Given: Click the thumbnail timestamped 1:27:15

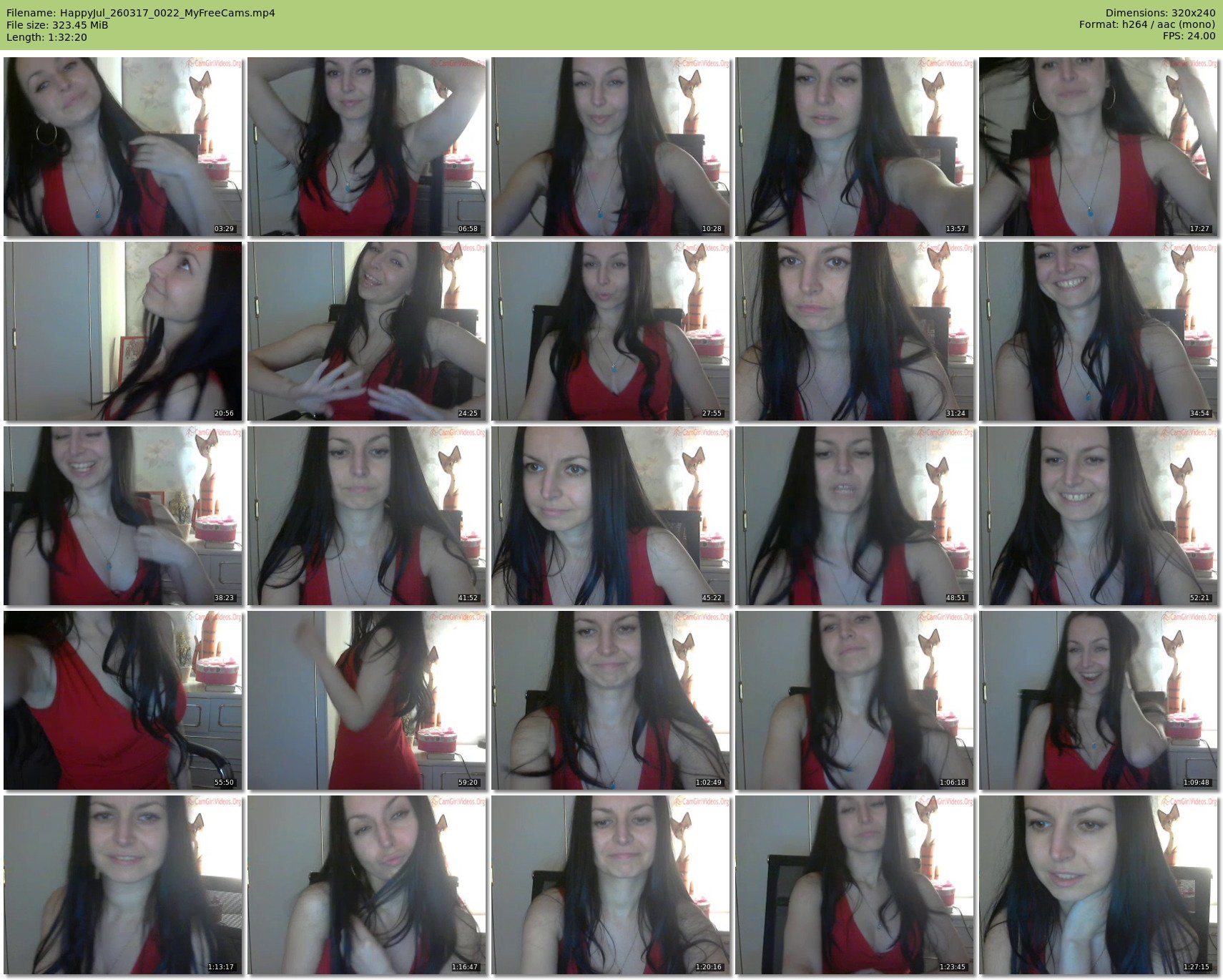Looking at the screenshot, I should pos(1099,885).
